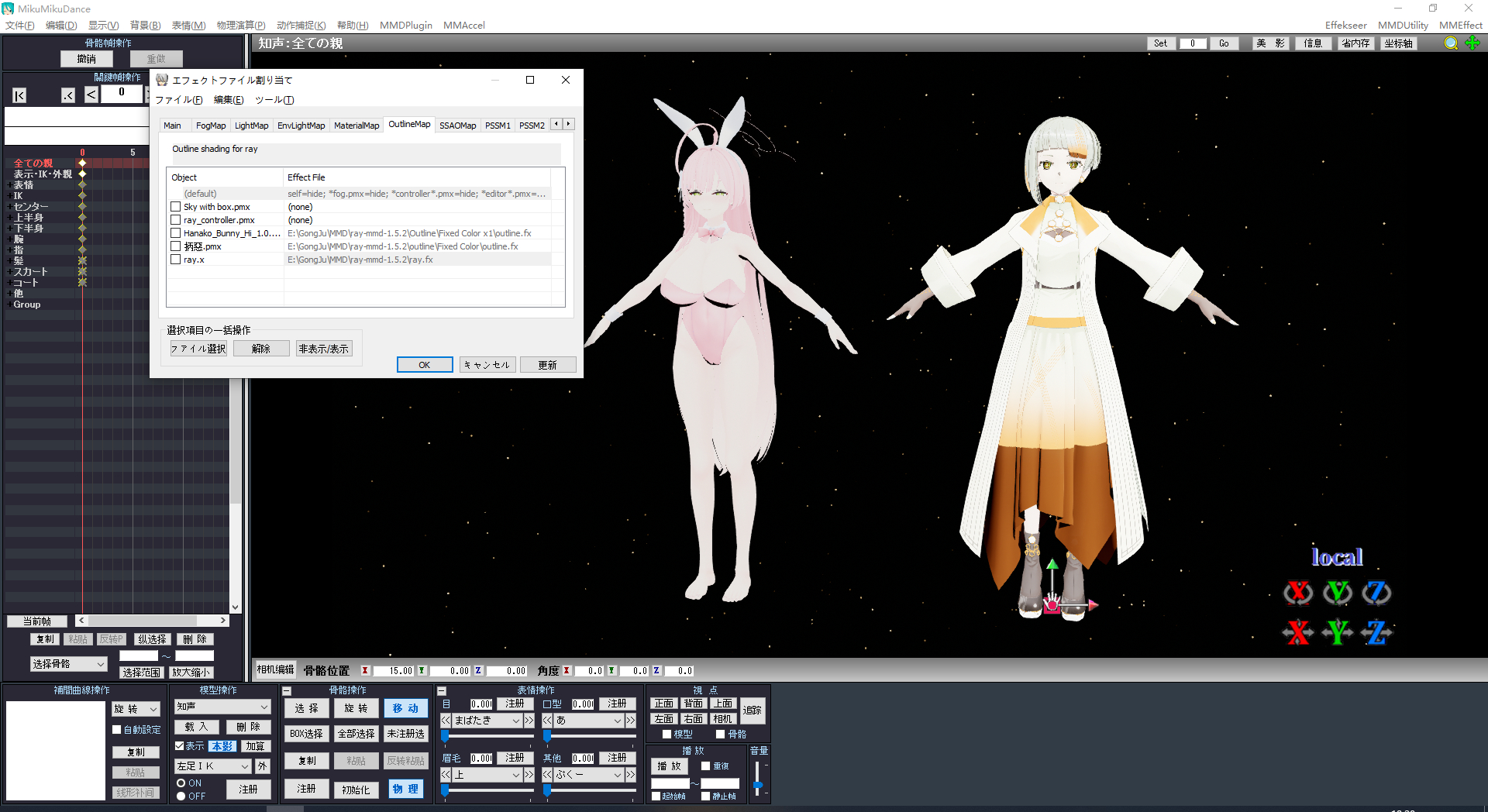
Task: Click >> next eye morph arrow
Action: tap(529, 721)
